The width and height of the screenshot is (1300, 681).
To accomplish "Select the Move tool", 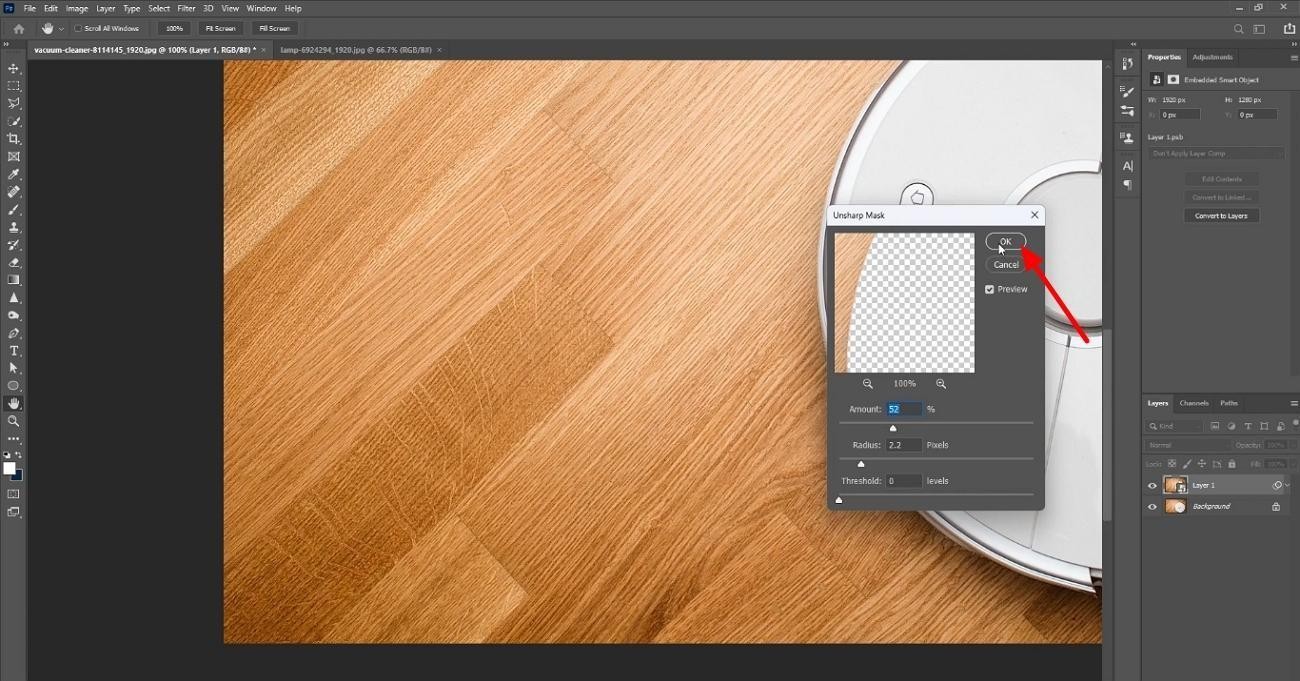I will pyautogui.click(x=14, y=68).
